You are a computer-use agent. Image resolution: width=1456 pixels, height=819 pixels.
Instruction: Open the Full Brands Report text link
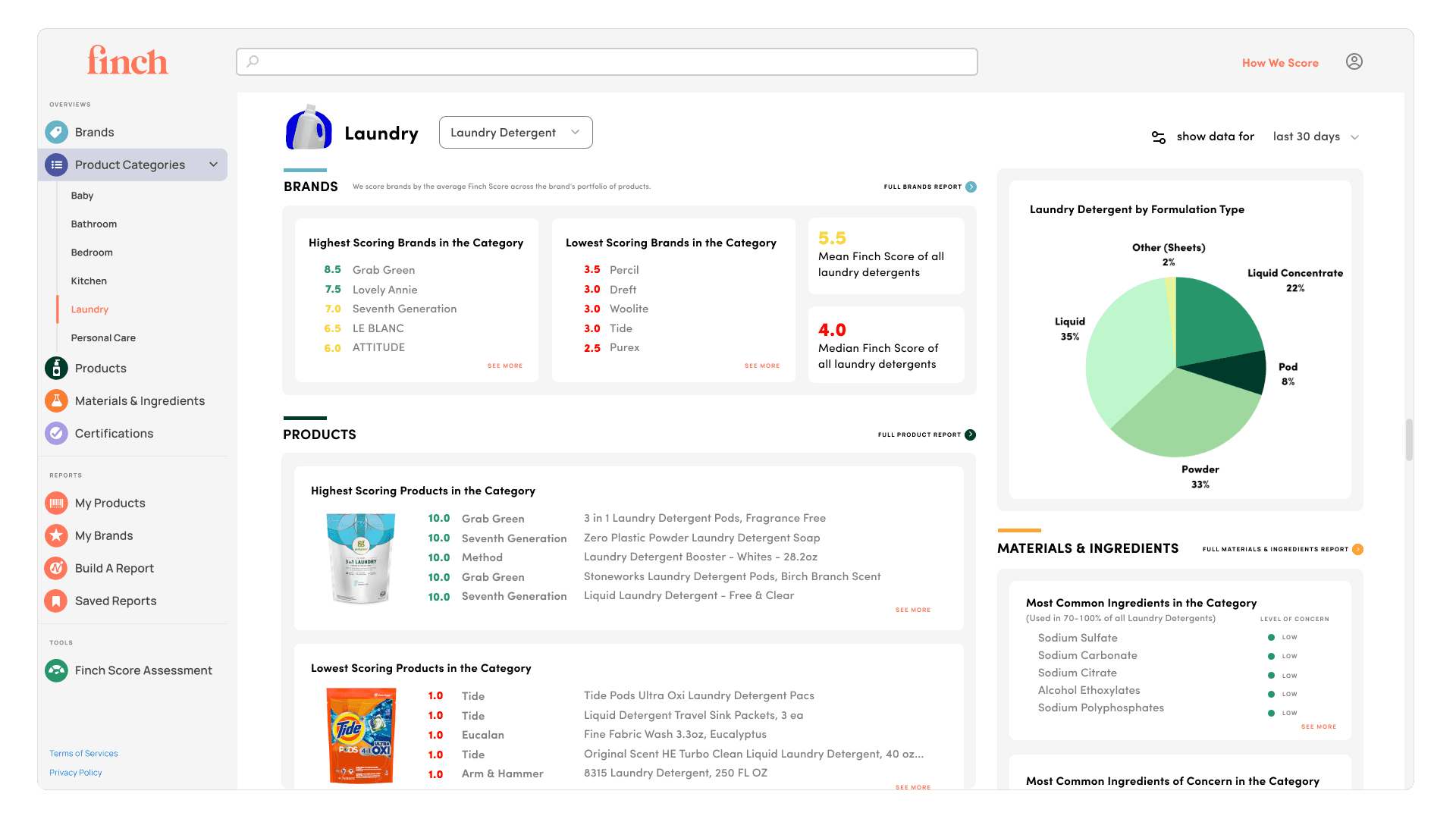[x=923, y=187]
